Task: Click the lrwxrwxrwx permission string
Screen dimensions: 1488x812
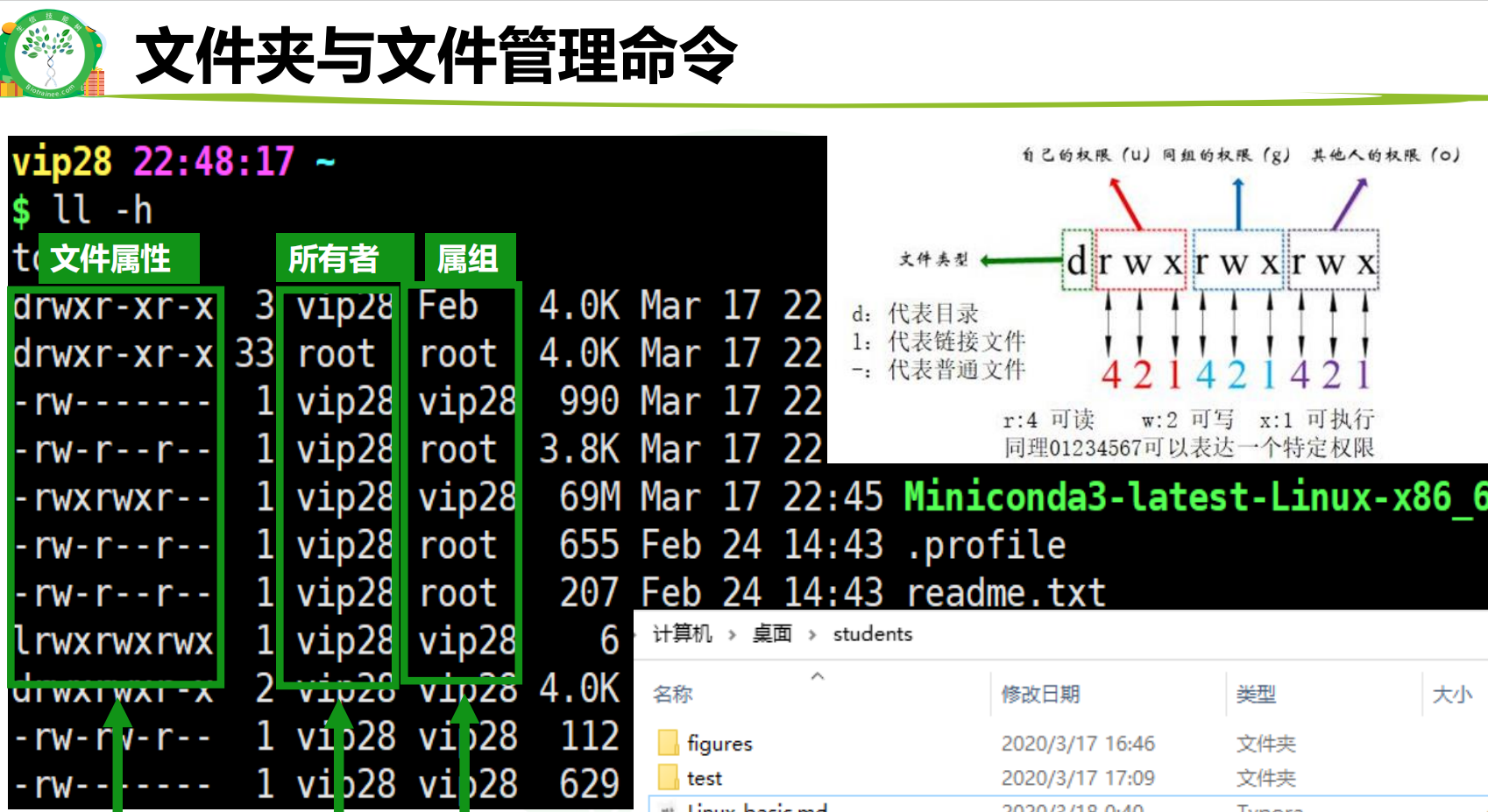Action: pyautogui.click(x=113, y=641)
